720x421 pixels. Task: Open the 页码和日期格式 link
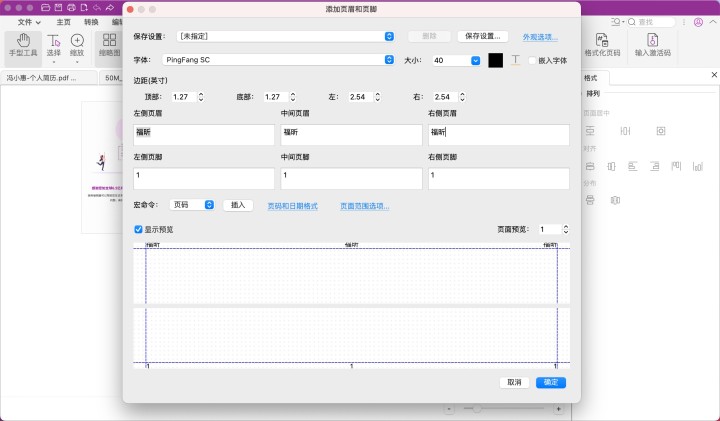[x=292, y=205]
